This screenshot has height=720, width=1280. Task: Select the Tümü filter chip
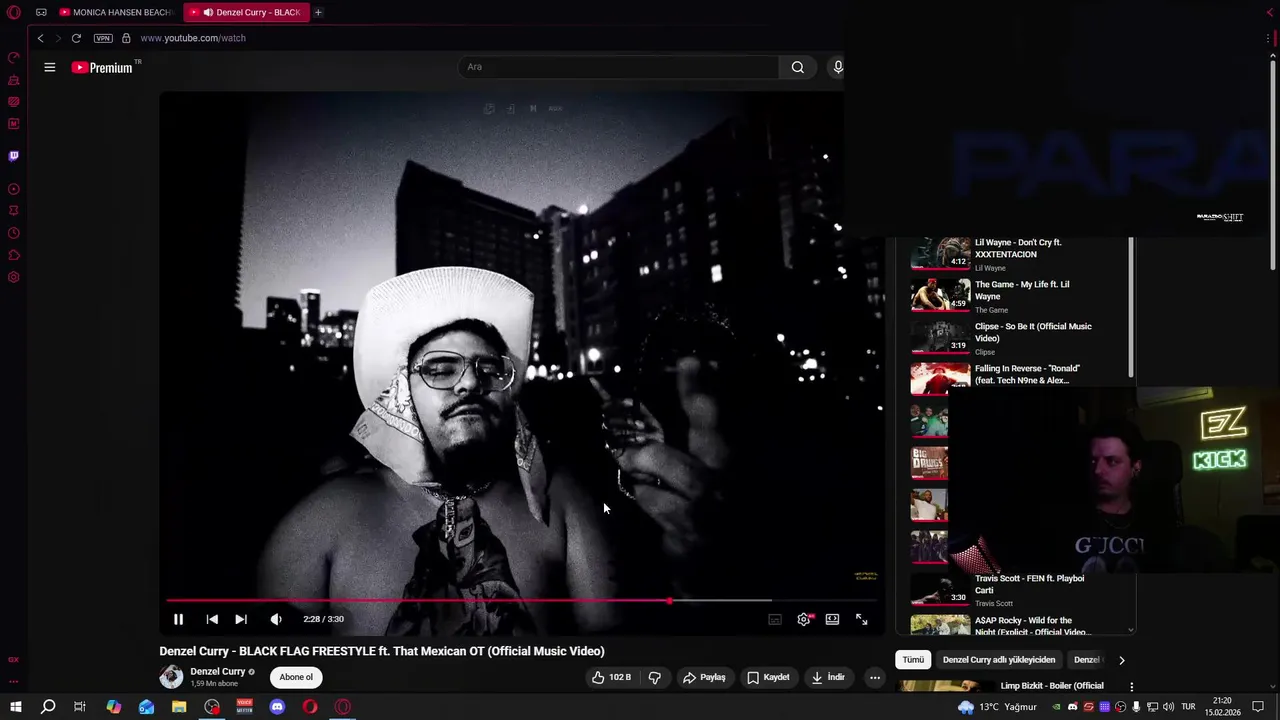(914, 660)
